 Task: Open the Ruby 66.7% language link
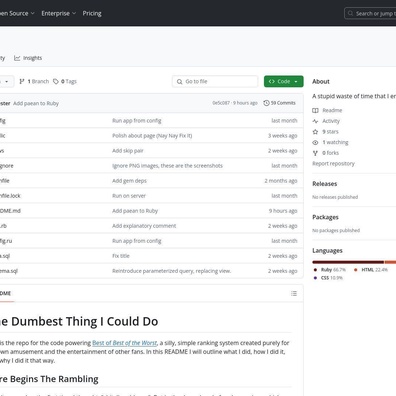(x=333, y=270)
